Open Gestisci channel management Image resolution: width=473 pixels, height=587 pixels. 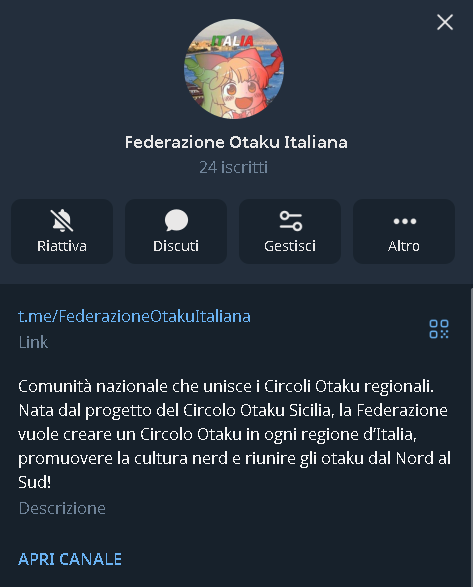[290, 231]
